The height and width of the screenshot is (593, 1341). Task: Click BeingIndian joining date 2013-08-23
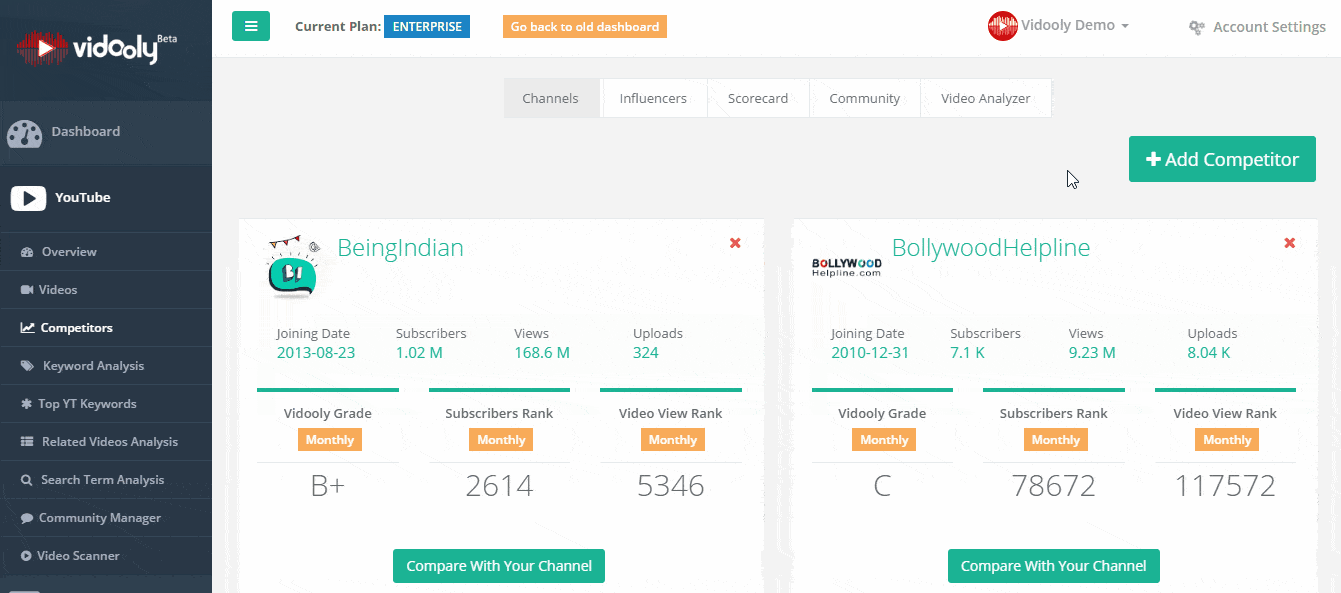(316, 353)
